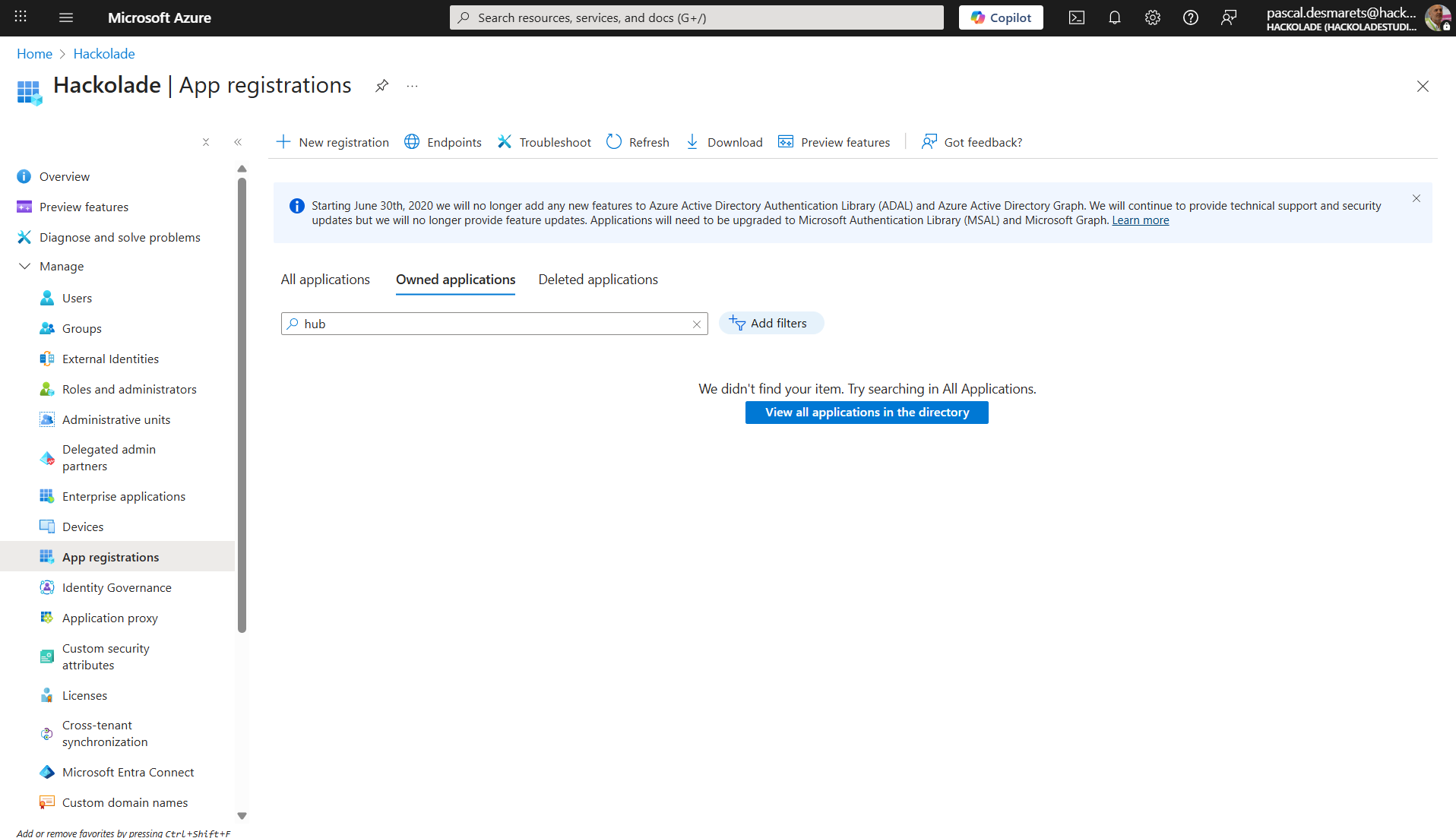Open the help and support pane

coord(1190,17)
